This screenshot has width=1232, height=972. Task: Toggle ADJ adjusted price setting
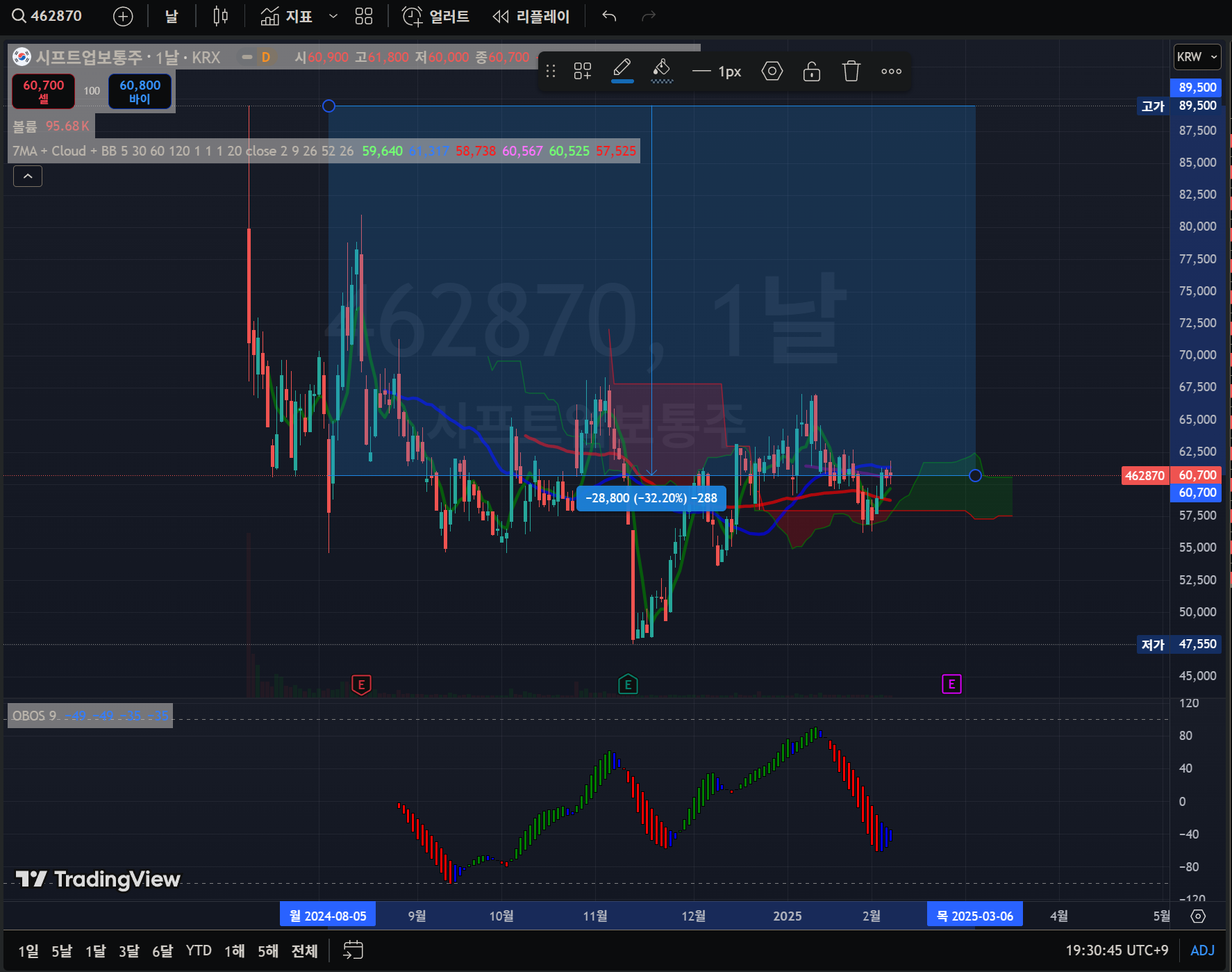pyautogui.click(x=1202, y=950)
